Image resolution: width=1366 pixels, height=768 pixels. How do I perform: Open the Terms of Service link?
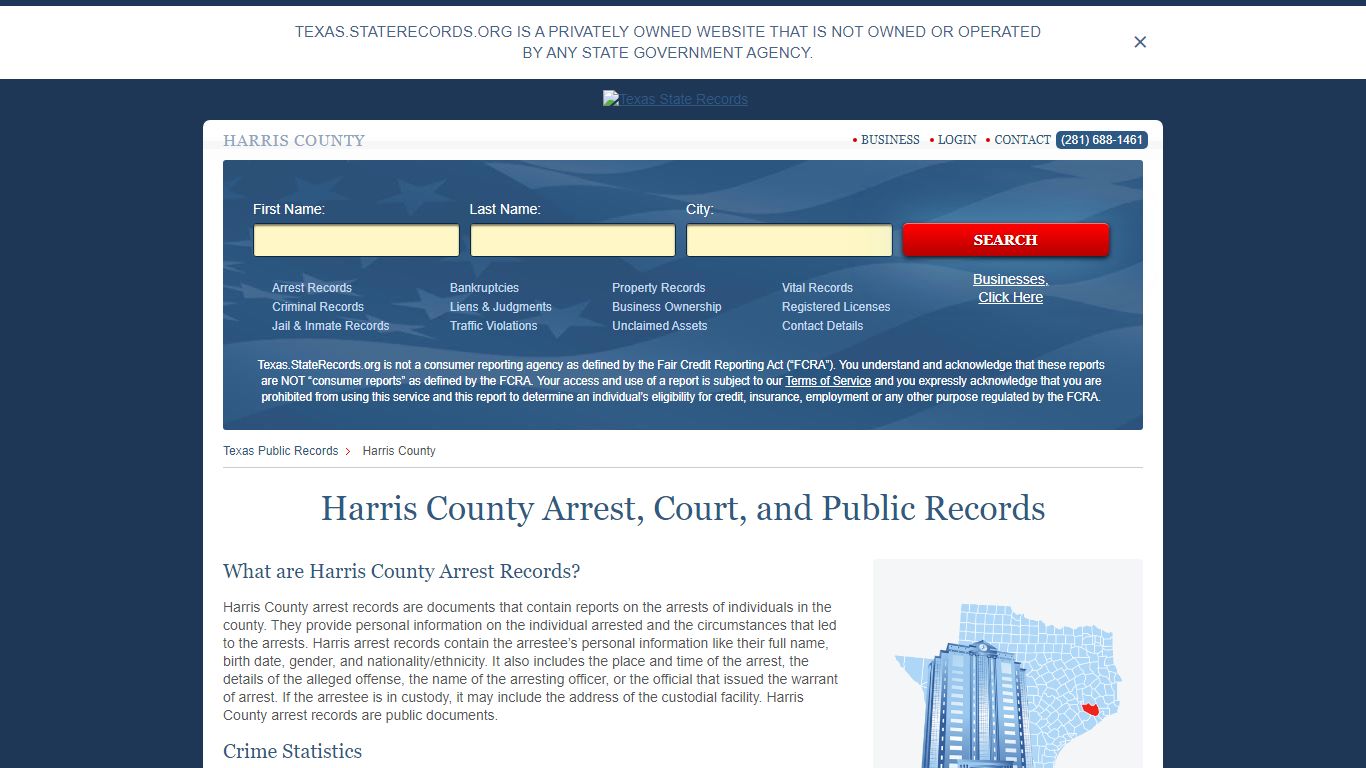[828, 381]
